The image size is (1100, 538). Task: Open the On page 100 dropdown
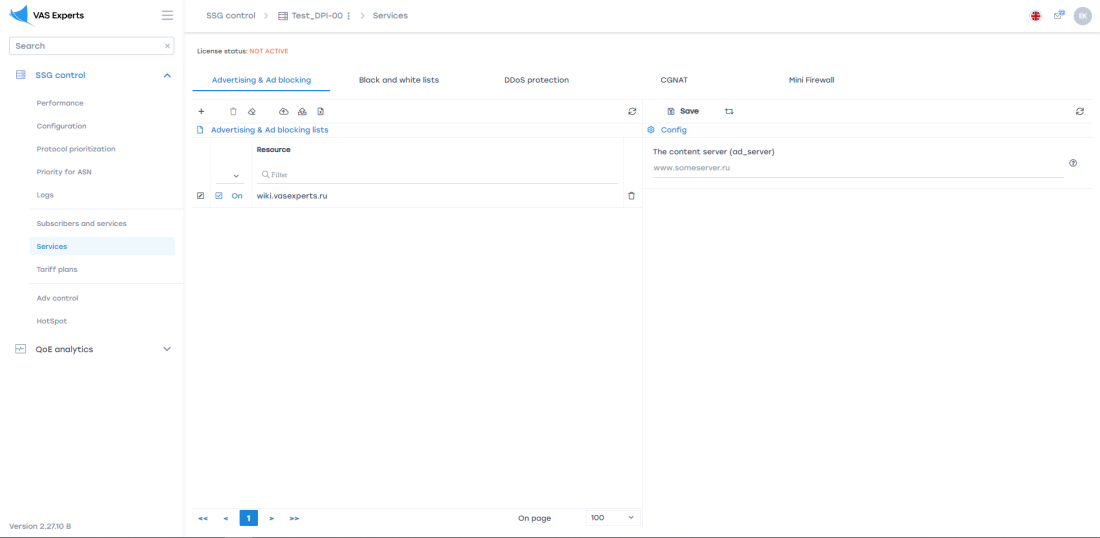point(612,518)
